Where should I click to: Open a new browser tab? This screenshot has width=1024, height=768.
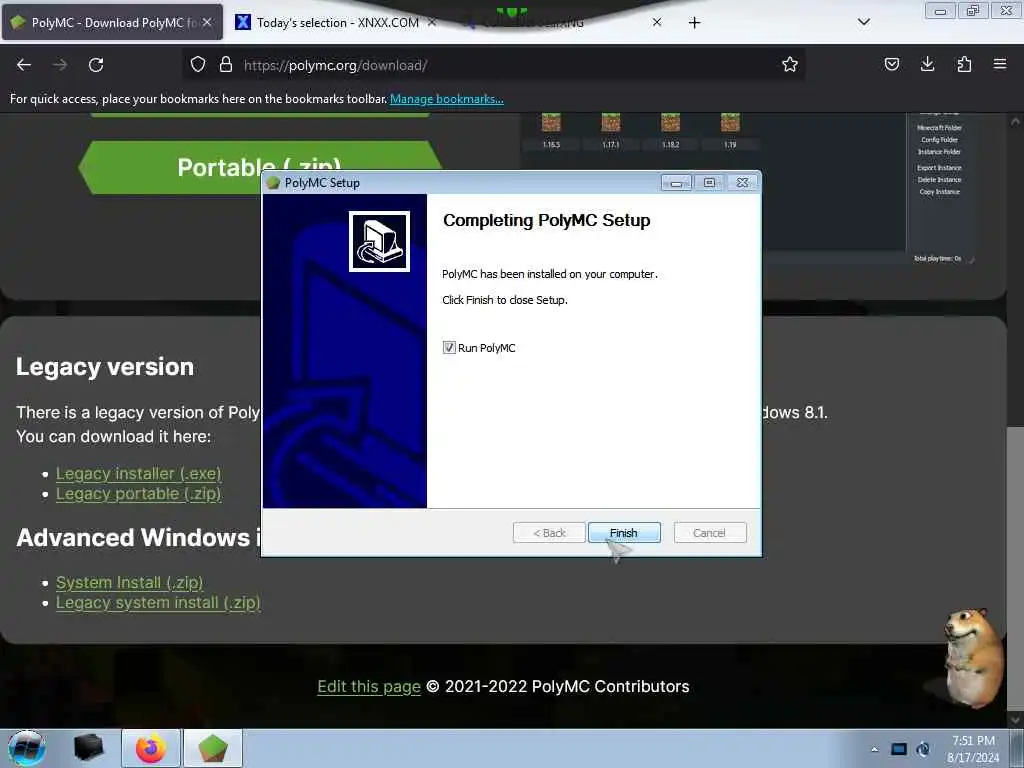(694, 23)
